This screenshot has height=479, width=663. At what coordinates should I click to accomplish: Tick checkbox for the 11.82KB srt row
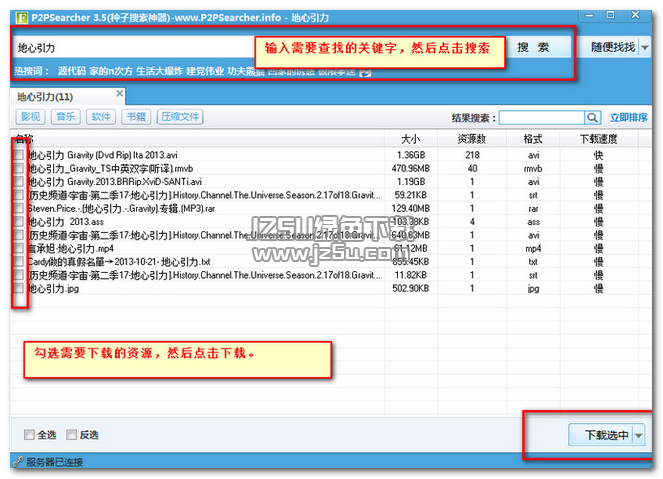[18, 275]
